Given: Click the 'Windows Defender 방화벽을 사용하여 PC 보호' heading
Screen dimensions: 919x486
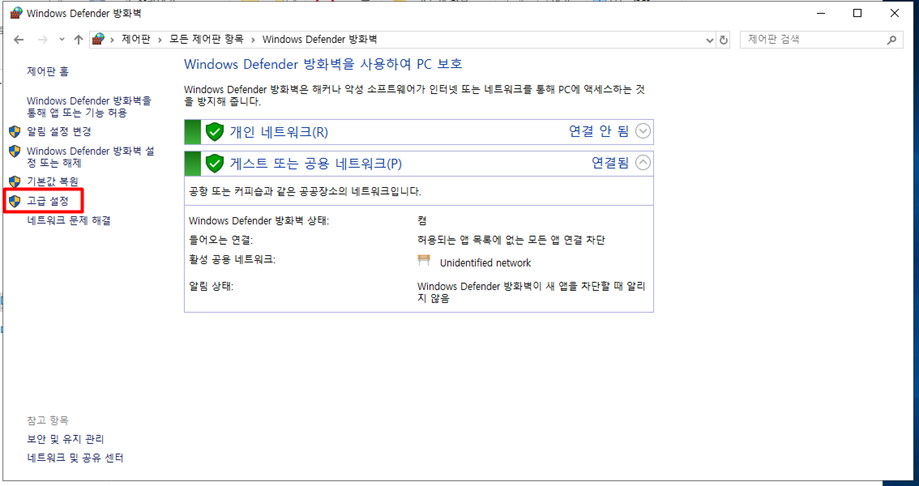Looking at the screenshot, I should [x=323, y=63].
